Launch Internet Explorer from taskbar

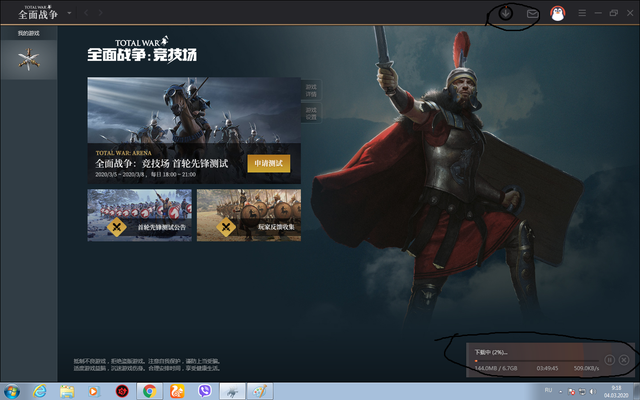pyautogui.click(x=40, y=391)
